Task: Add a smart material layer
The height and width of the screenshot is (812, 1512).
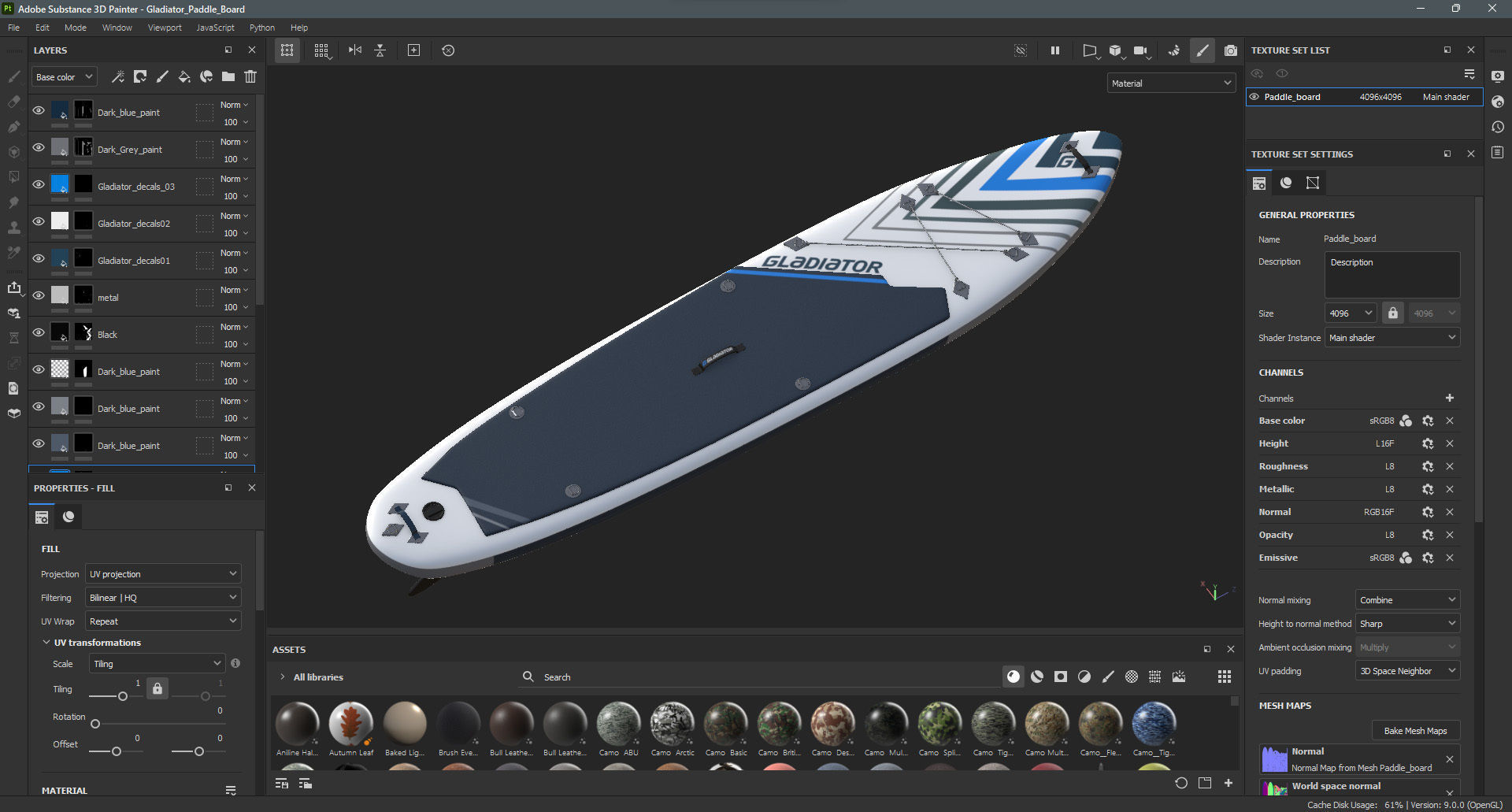Action: point(206,76)
